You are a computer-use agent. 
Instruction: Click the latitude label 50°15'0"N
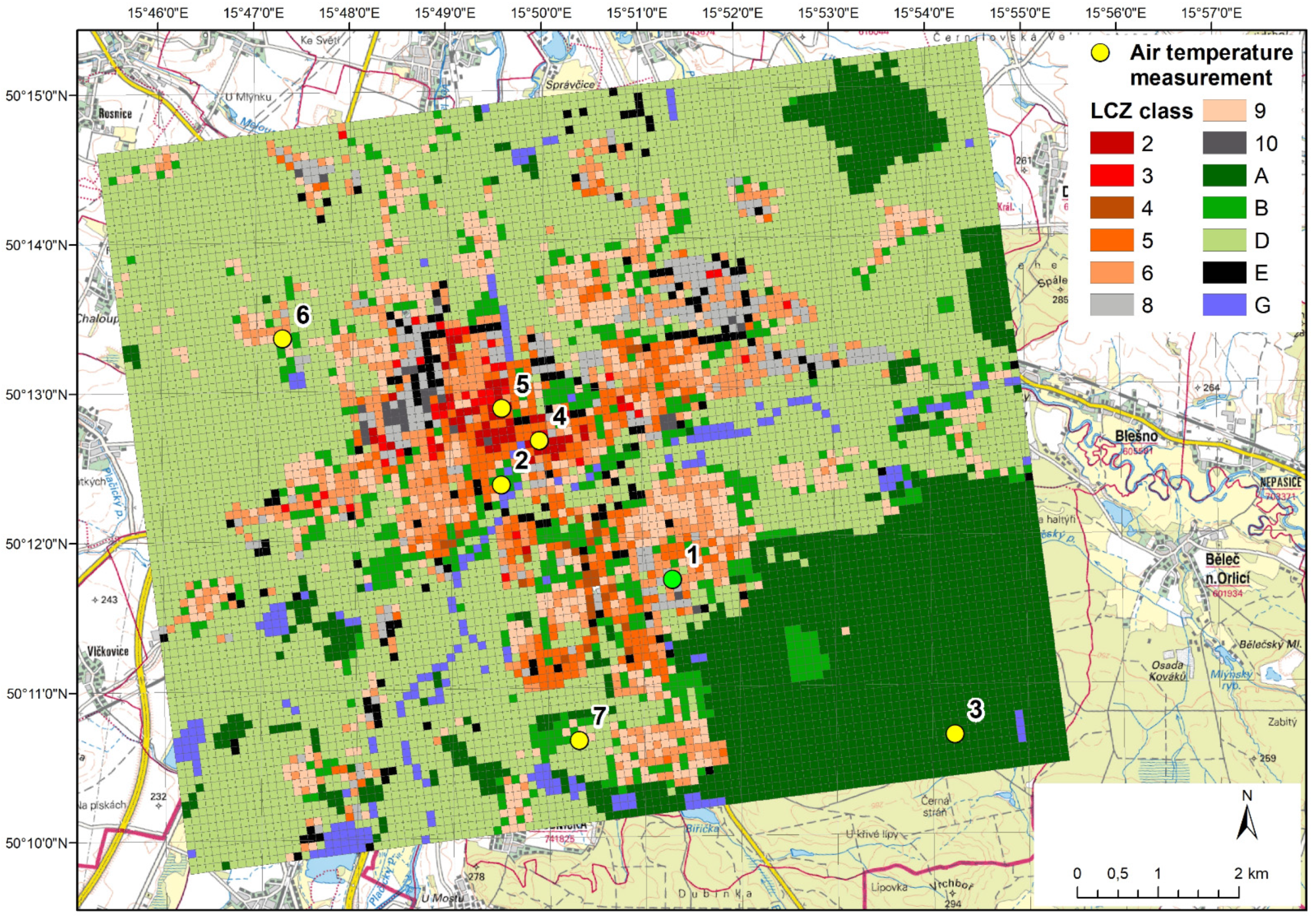coord(36,95)
